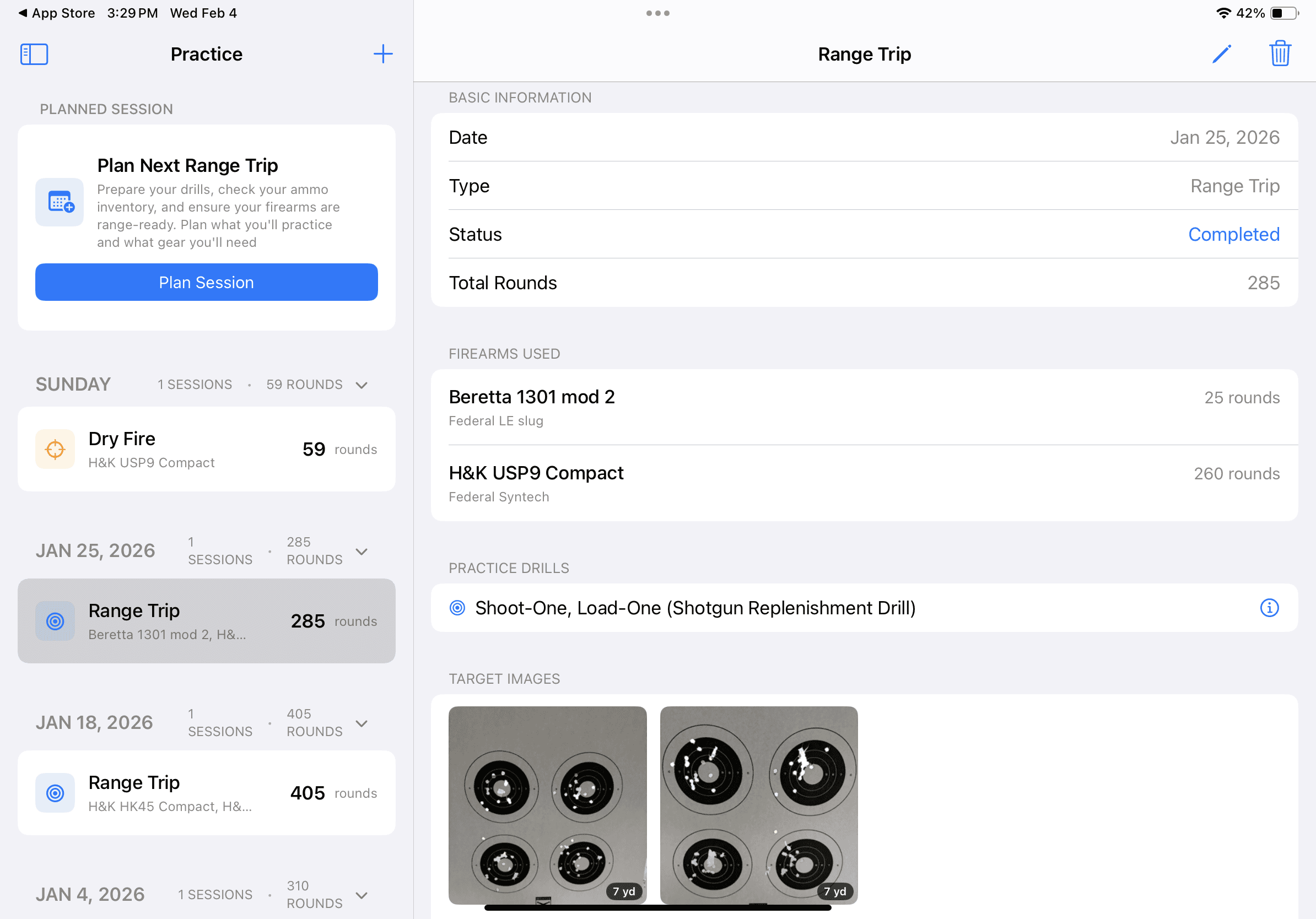Tap the plus icon to add a session
This screenshot has height=919, width=1316.
click(x=383, y=54)
